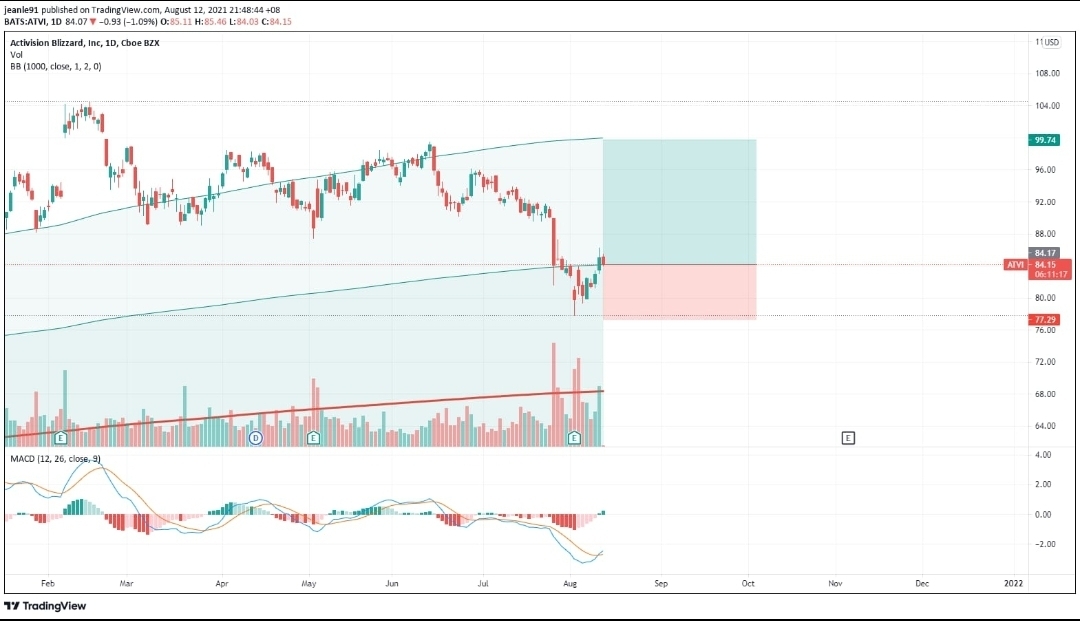Open the MACD (12, 26, close, 9) legend
The image size is (1080, 621).
pos(55,459)
